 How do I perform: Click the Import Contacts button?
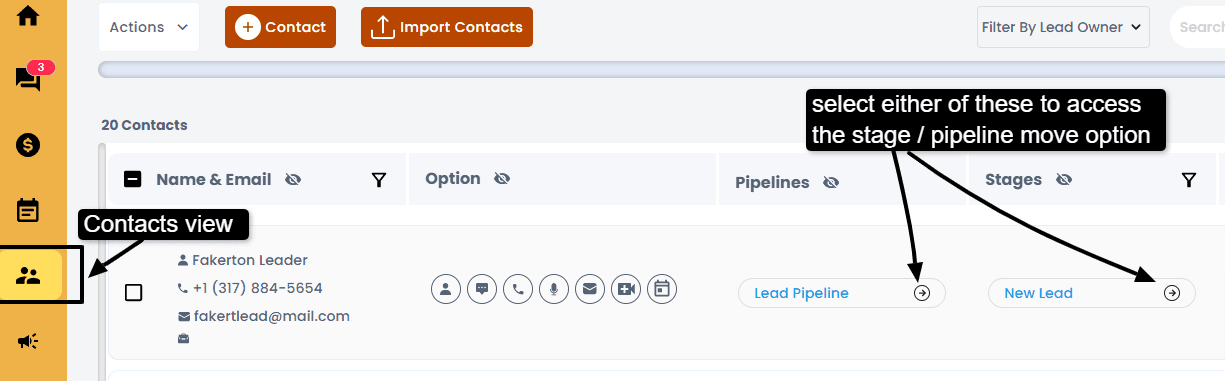click(x=447, y=27)
